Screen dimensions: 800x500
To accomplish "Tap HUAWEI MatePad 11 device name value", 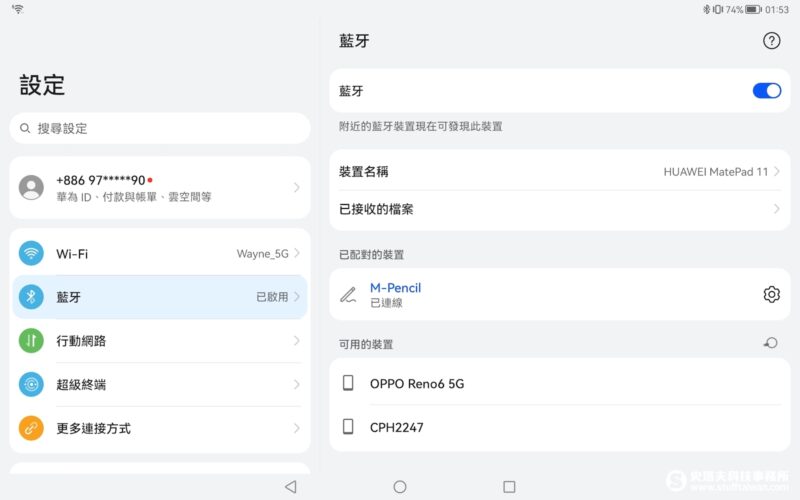I will click(x=715, y=172).
